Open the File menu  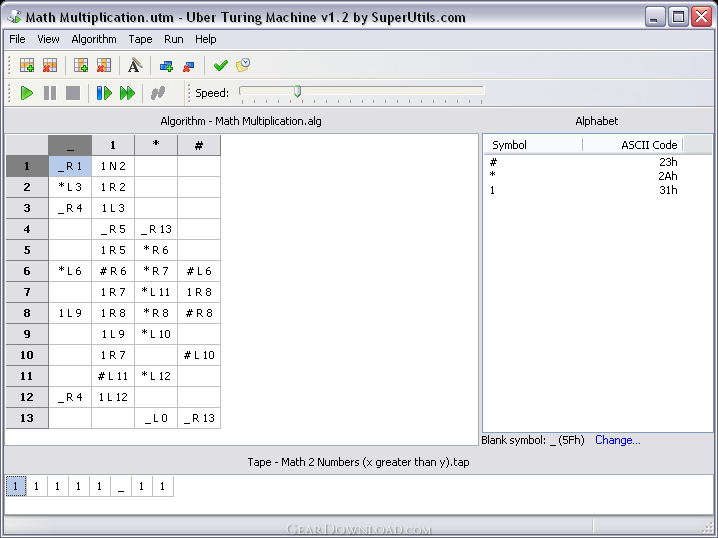(x=17, y=39)
